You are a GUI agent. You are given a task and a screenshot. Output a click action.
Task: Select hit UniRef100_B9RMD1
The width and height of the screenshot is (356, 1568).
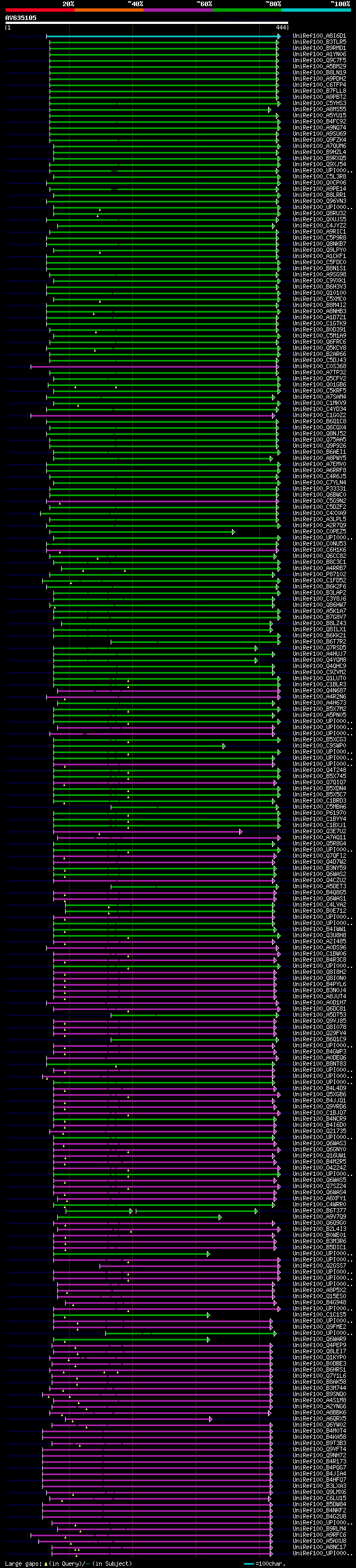319,49
